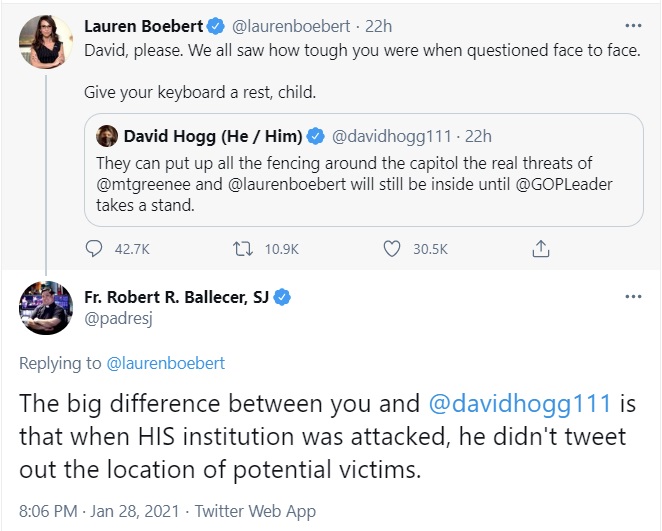Open Lauren Boebert's profile picture

pyautogui.click(x=44, y=42)
